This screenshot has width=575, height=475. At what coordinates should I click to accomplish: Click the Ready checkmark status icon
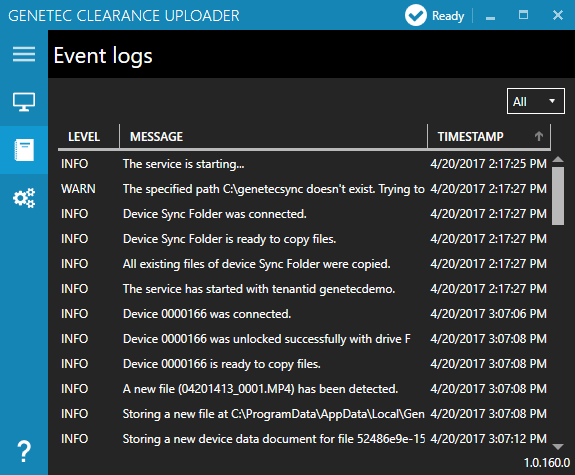(x=415, y=15)
